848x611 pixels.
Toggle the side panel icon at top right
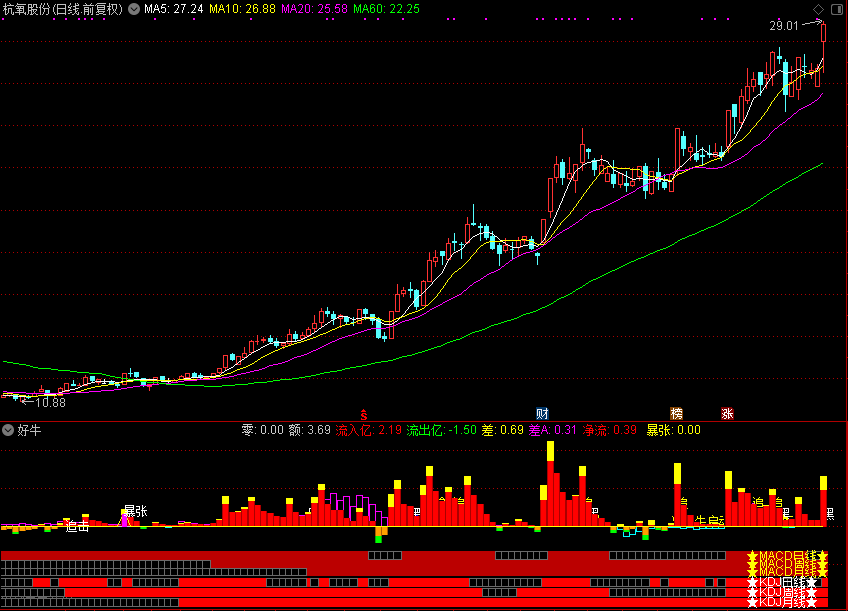pyautogui.click(x=836, y=9)
